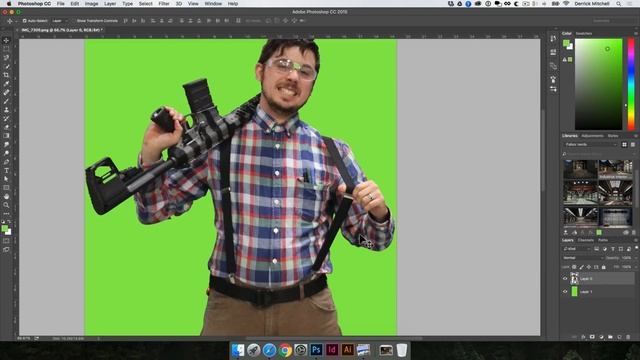This screenshot has height=360, width=640.
Task: Click the foreground color swatch in toolbar
Action: click(5, 229)
